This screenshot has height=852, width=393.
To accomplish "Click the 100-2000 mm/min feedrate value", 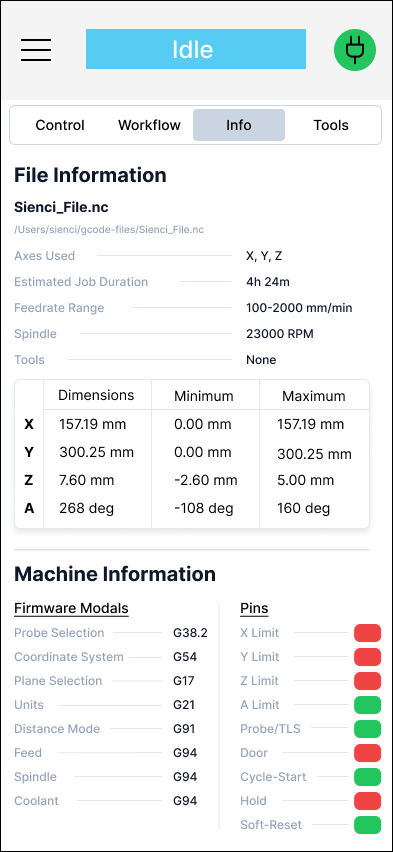I will pyautogui.click(x=300, y=308).
